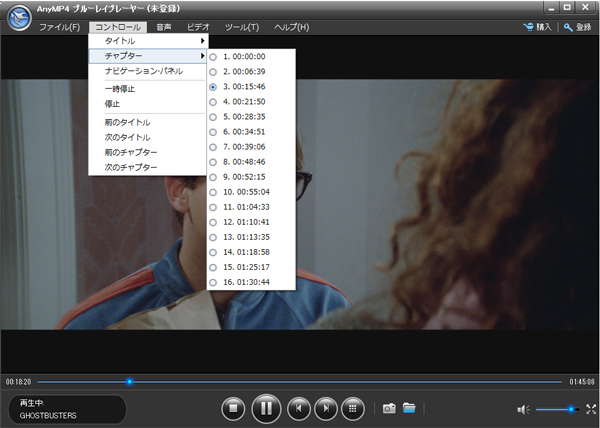Click the AnyMP4 bird logo icon

(19, 18)
